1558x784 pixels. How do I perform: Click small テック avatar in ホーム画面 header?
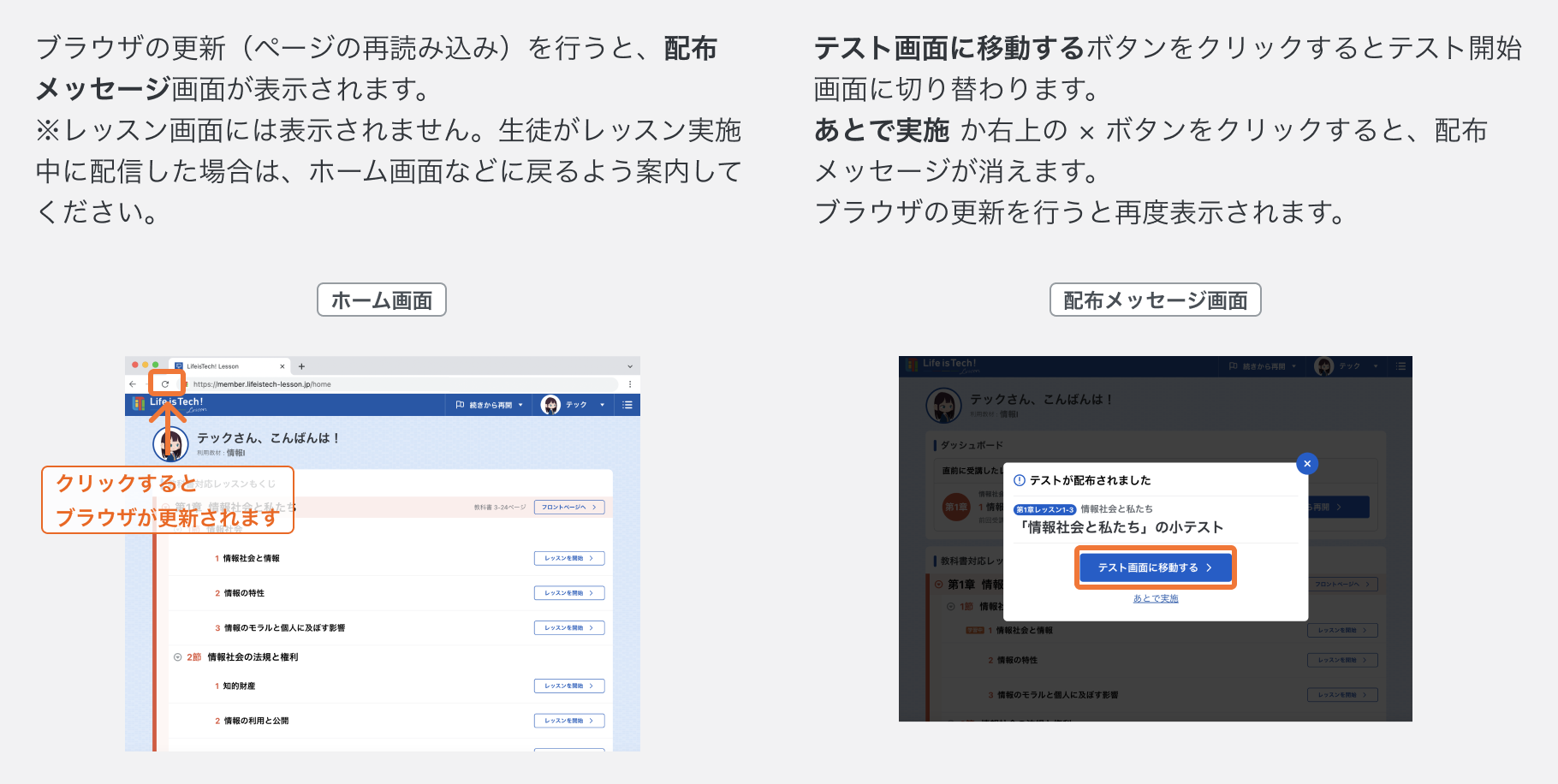(x=551, y=405)
